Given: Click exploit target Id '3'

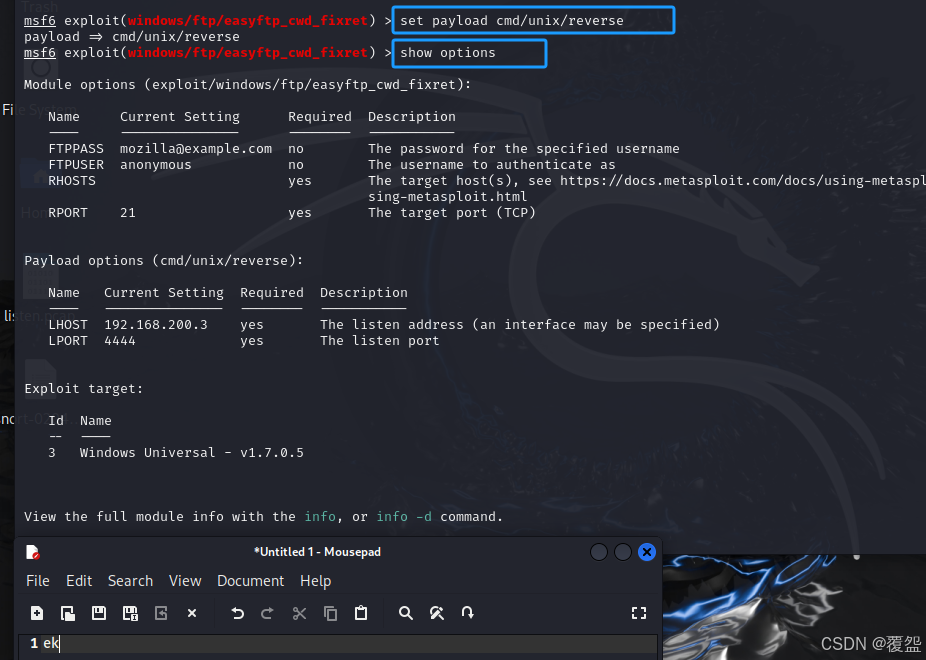Looking at the screenshot, I should tap(52, 453).
